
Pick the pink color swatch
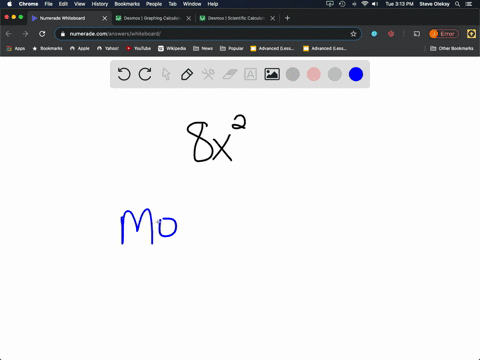pos(314,74)
